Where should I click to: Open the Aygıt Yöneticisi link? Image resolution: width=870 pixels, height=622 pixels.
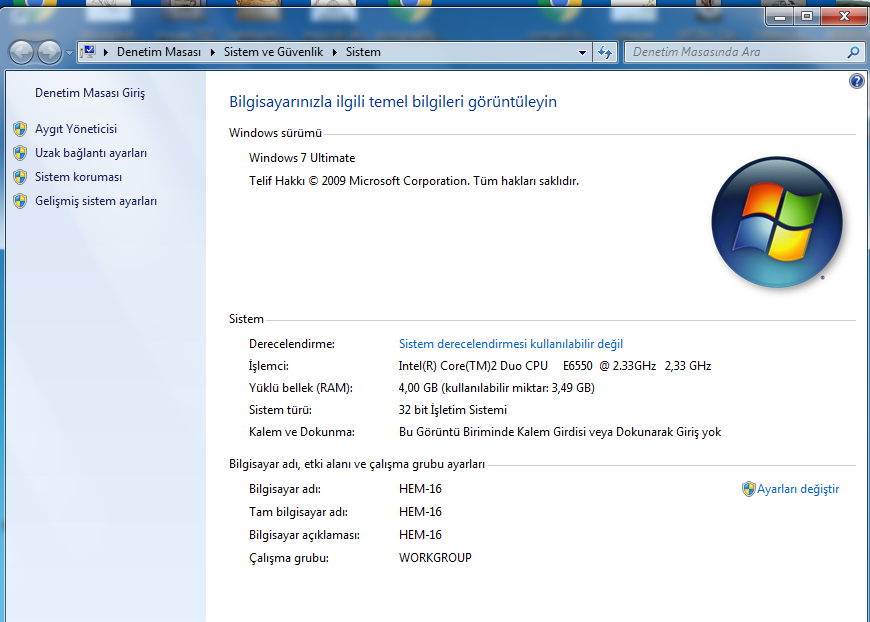76,129
